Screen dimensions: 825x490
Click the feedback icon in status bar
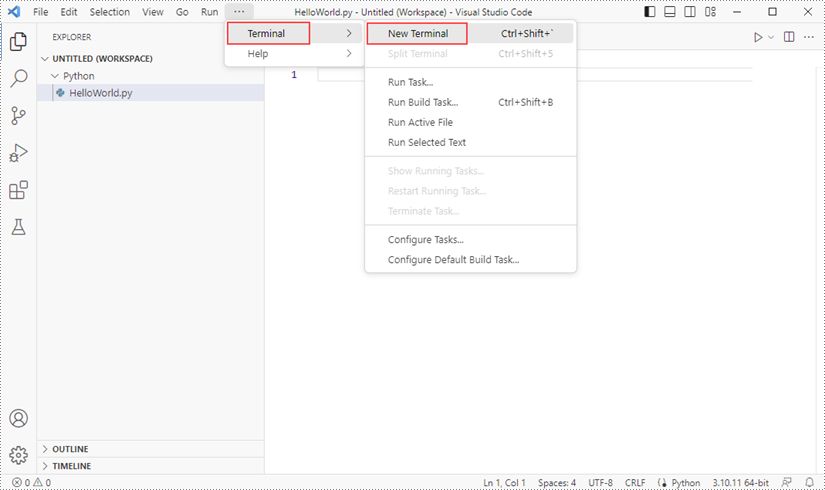786,483
